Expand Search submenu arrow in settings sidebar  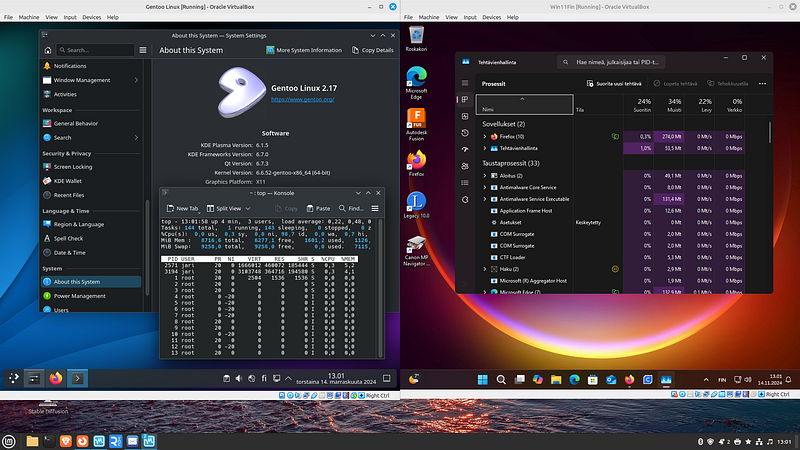(136, 138)
